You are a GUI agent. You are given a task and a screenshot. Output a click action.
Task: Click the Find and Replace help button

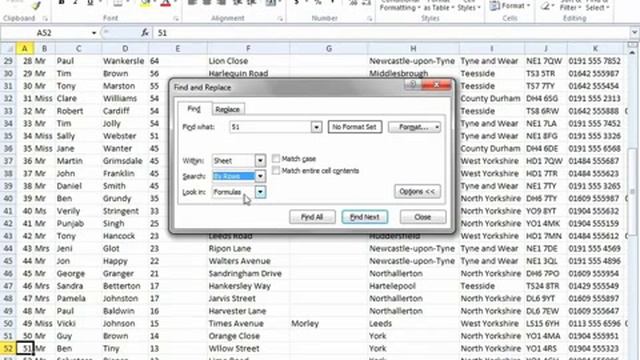click(413, 84)
